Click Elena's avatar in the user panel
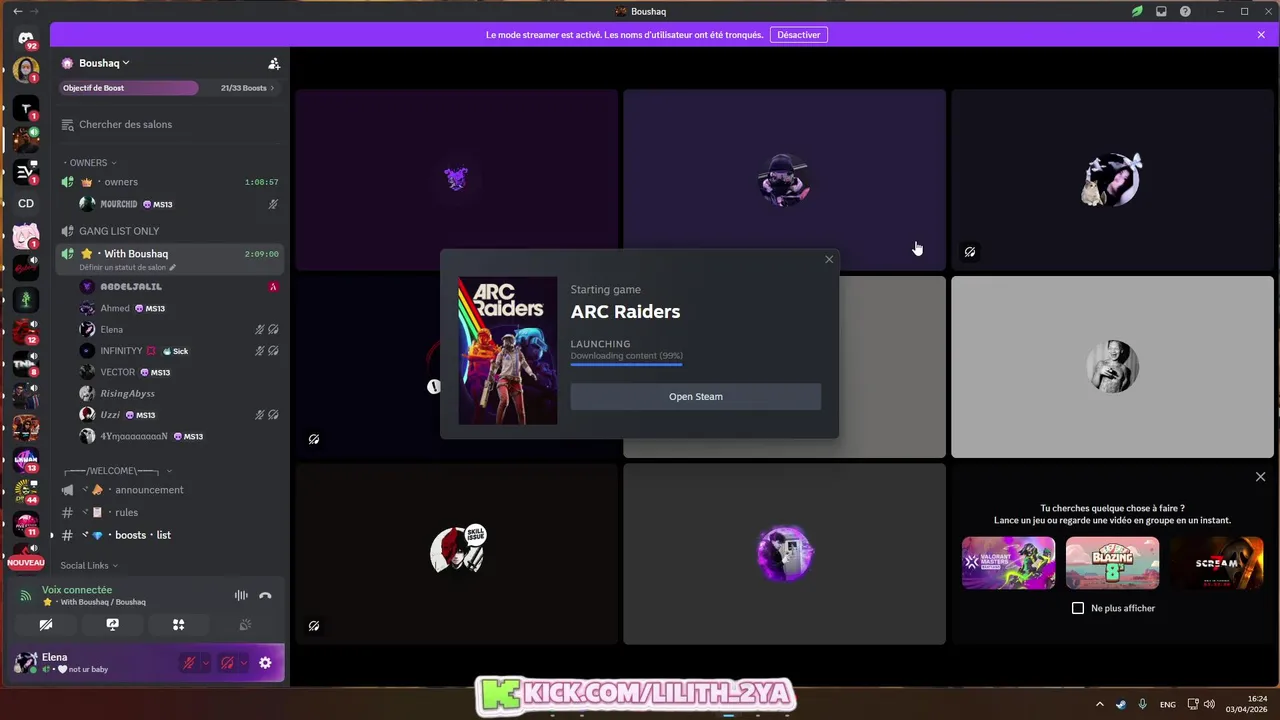 (x=26, y=662)
